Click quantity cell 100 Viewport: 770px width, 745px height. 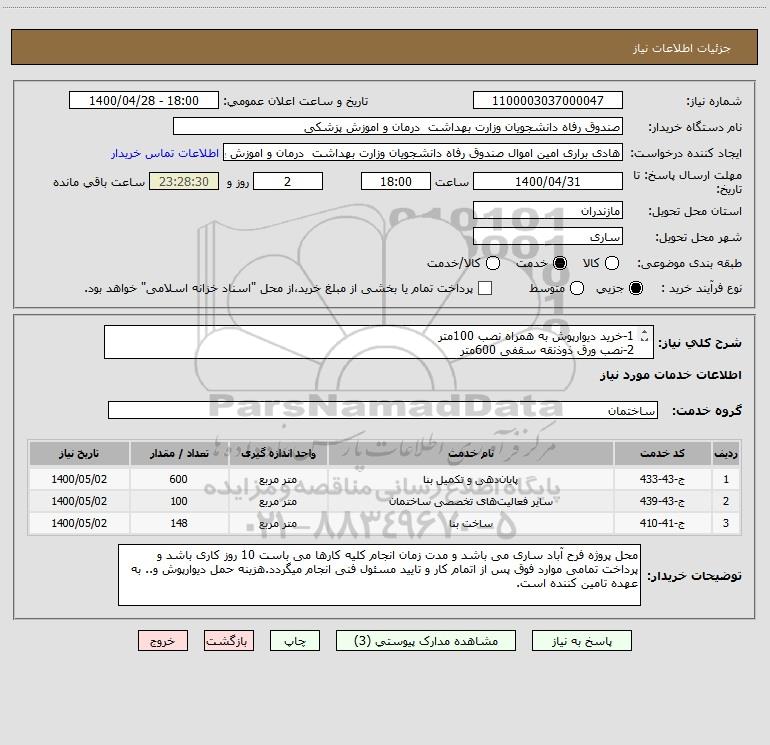click(x=179, y=501)
